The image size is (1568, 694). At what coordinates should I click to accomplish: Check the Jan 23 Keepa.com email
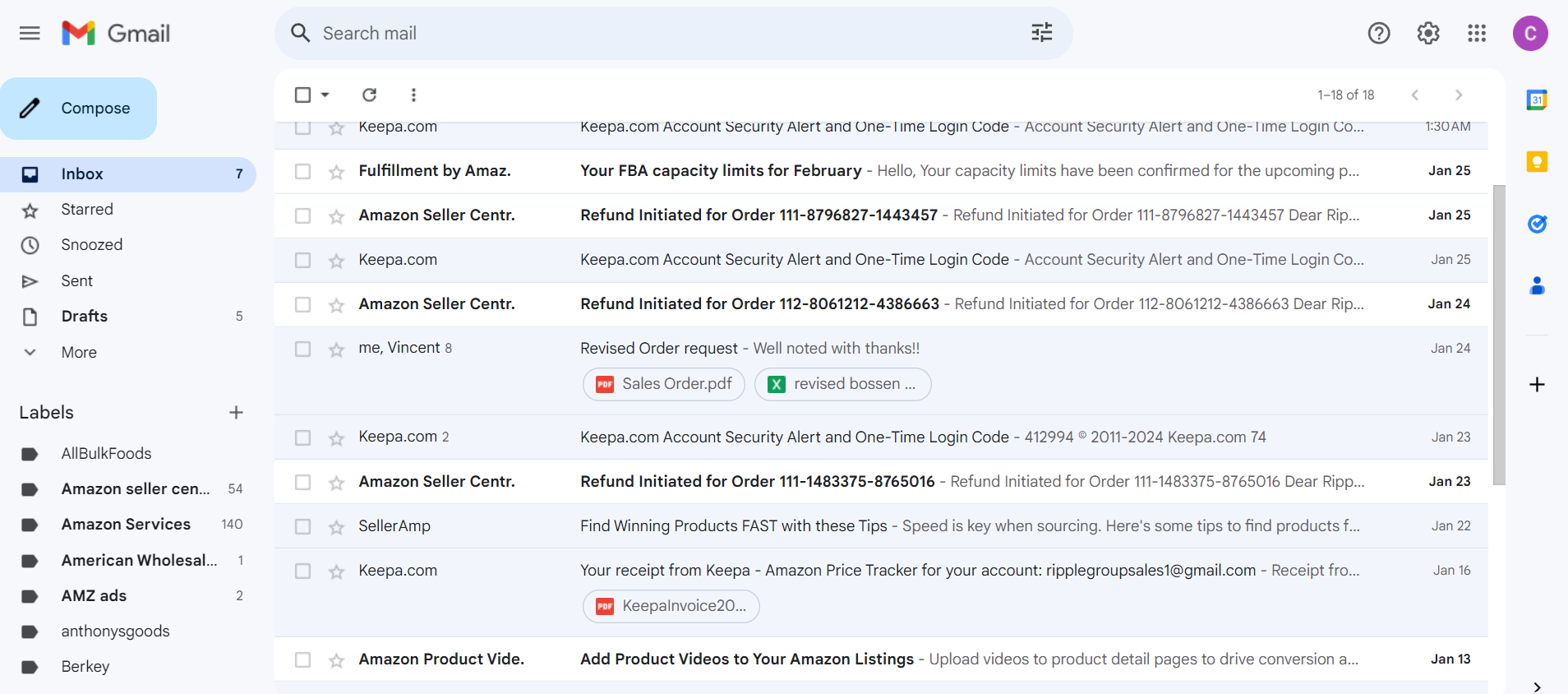coord(302,437)
